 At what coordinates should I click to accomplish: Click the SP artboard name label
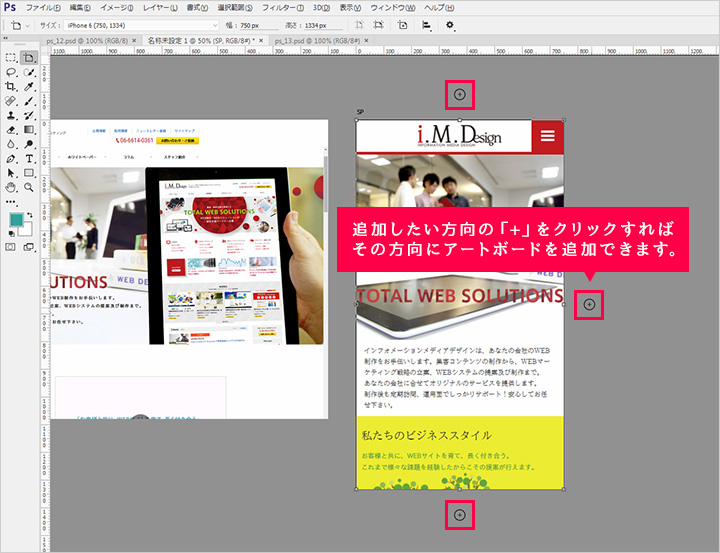(360, 112)
